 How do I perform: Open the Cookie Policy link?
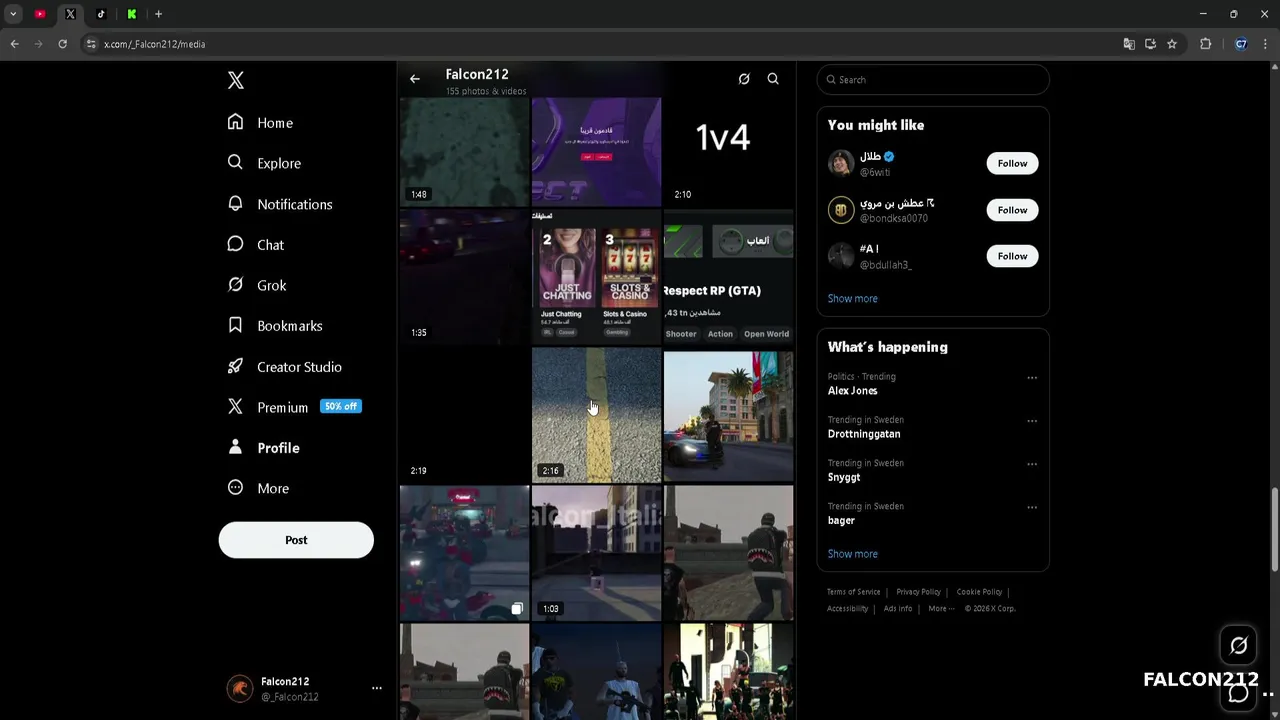coord(979,592)
